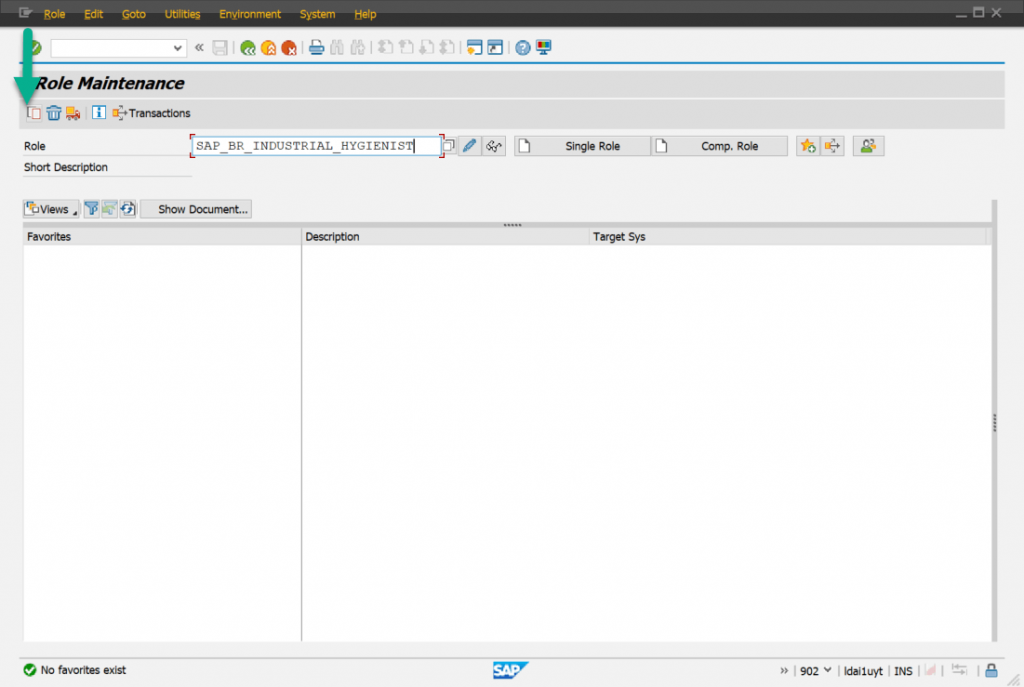
Task: Click the Delete Role trash icon
Action: tap(54, 113)
